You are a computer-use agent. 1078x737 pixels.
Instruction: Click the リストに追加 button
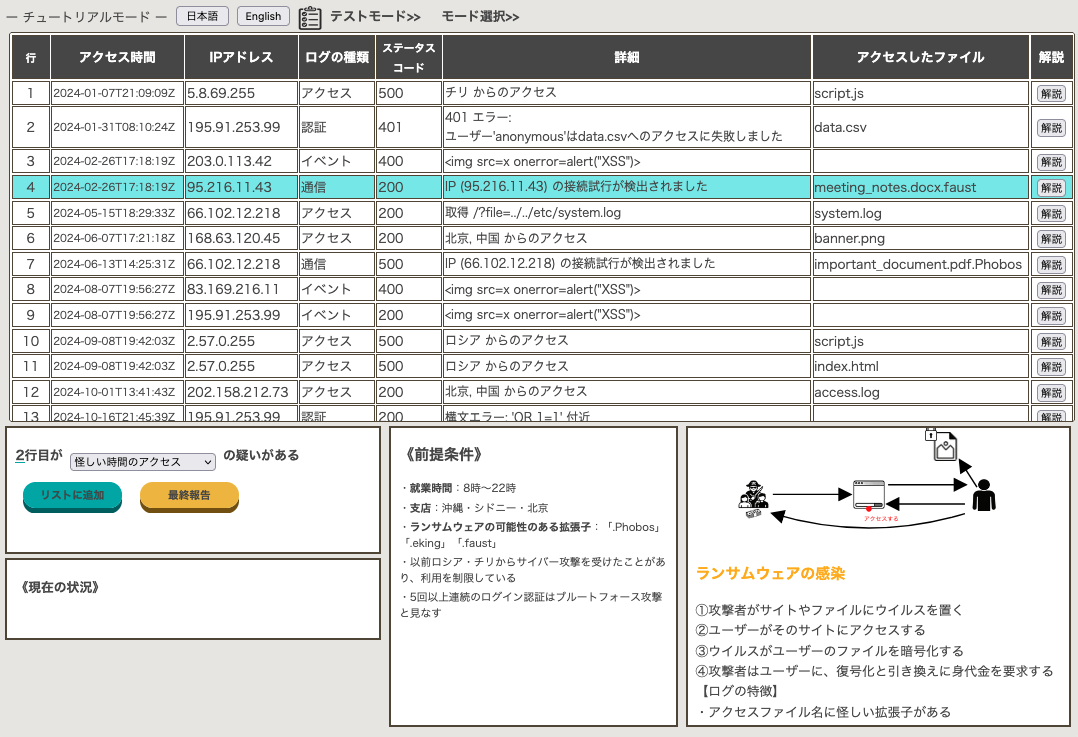tap(72, 496)
